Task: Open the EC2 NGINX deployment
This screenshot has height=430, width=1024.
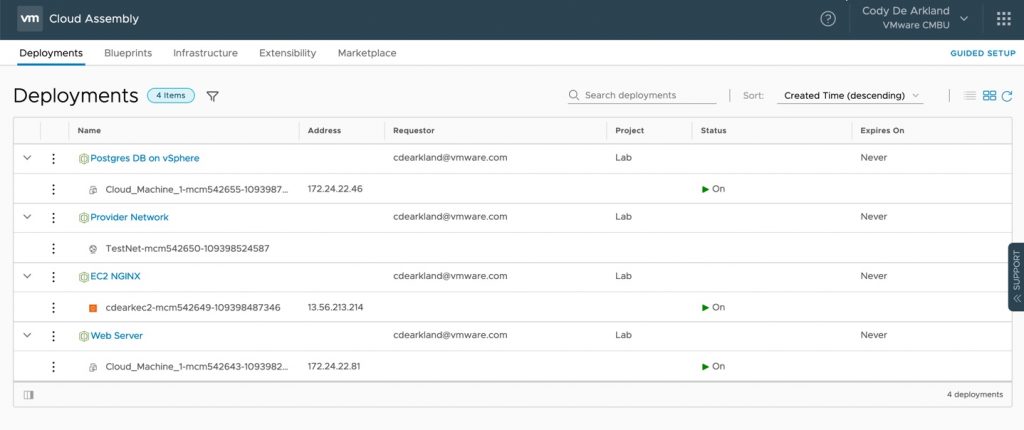Action: [x=116, y=276]
